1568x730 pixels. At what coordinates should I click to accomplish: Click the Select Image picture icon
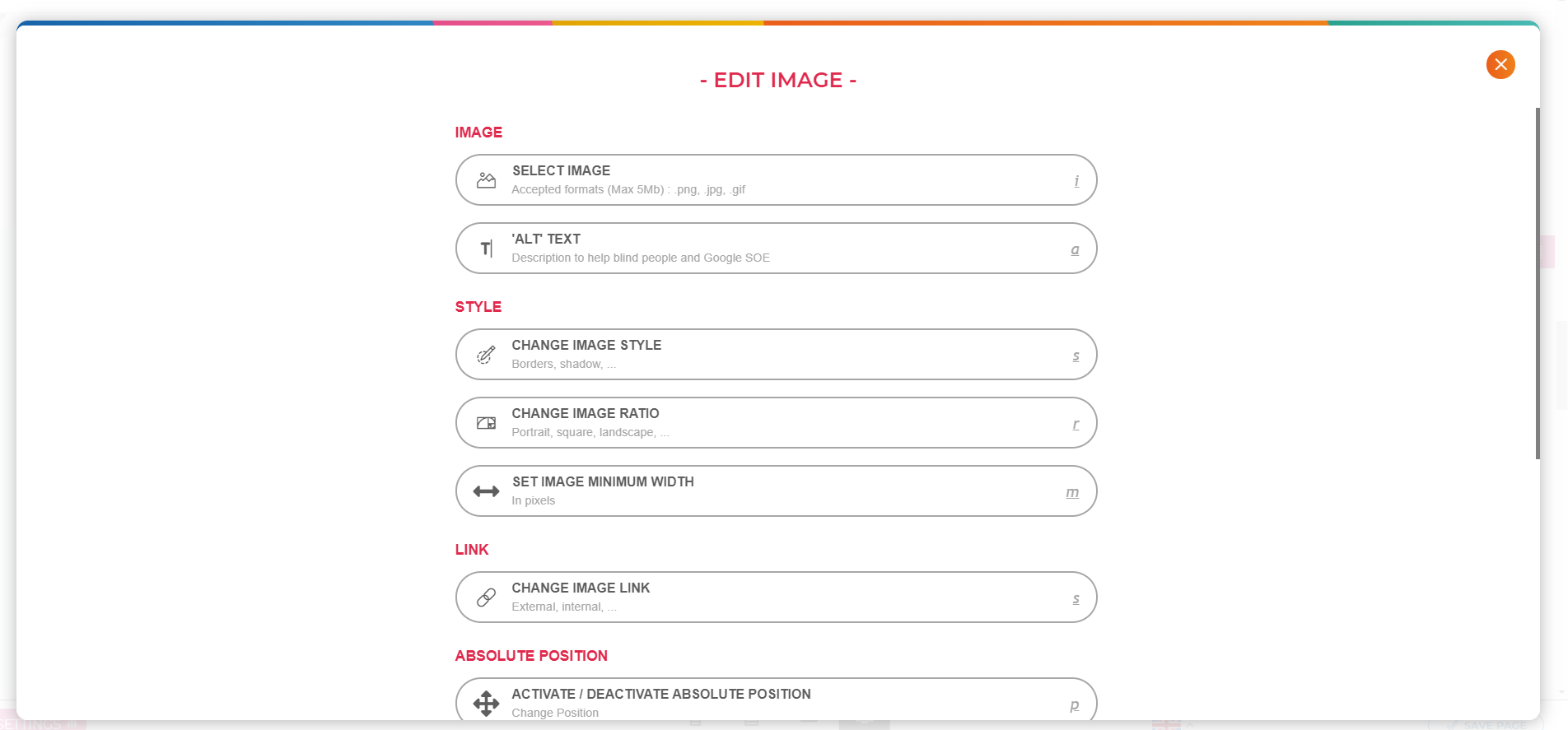(x=487, y=180)
